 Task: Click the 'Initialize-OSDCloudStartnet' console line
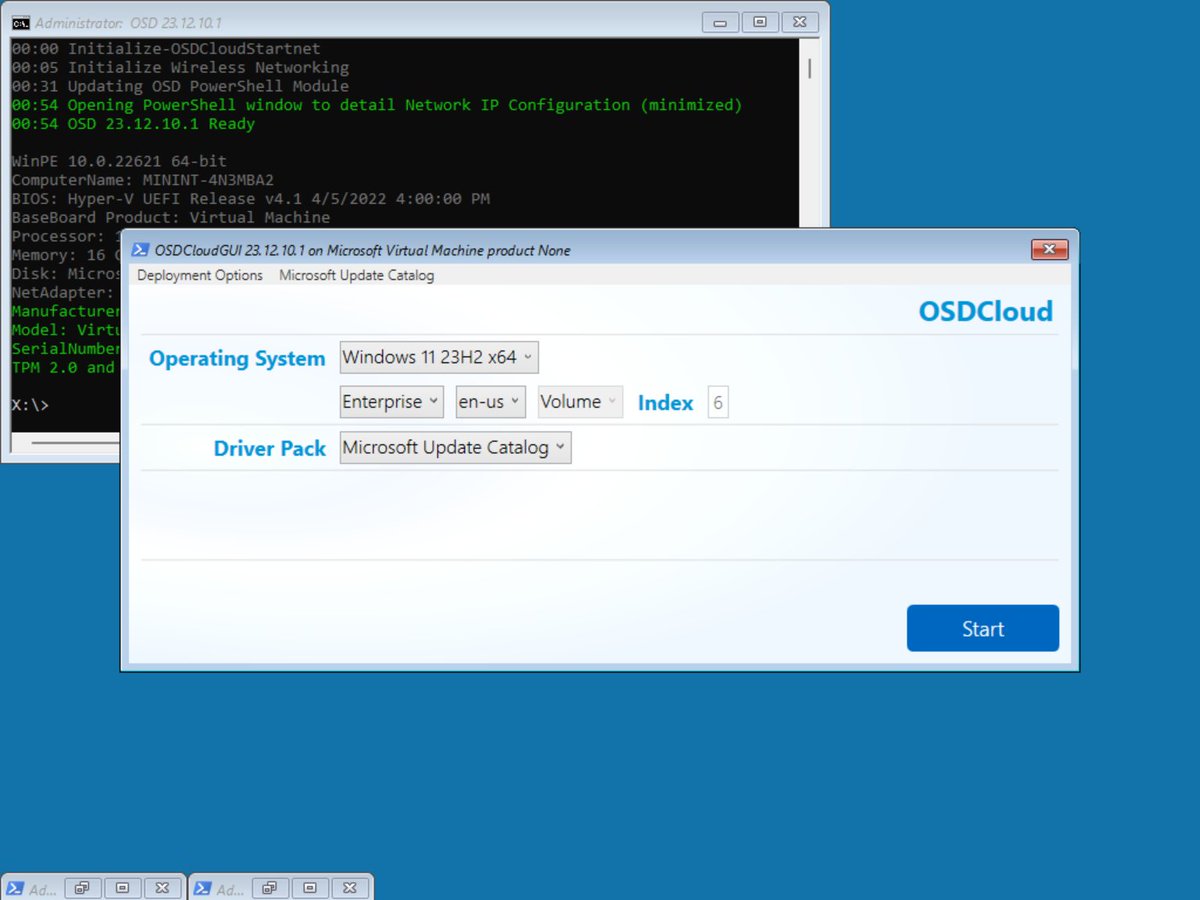click(x=166, y=48)
